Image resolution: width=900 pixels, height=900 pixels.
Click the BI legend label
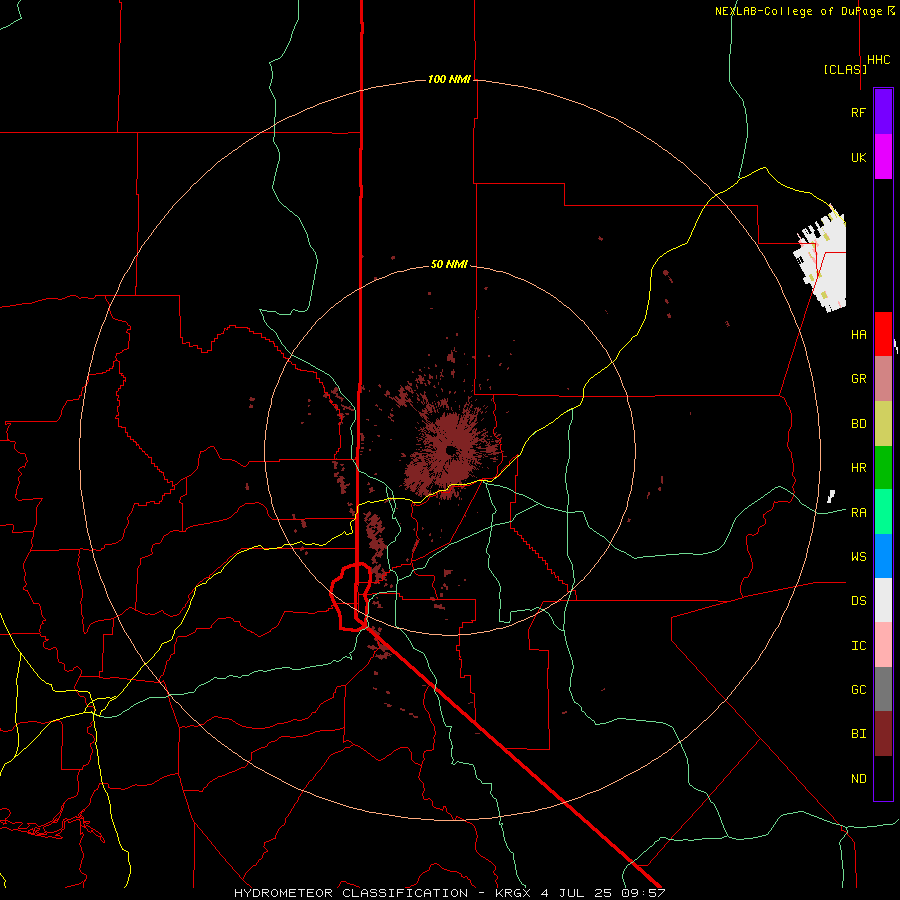[x=858, y=734]
